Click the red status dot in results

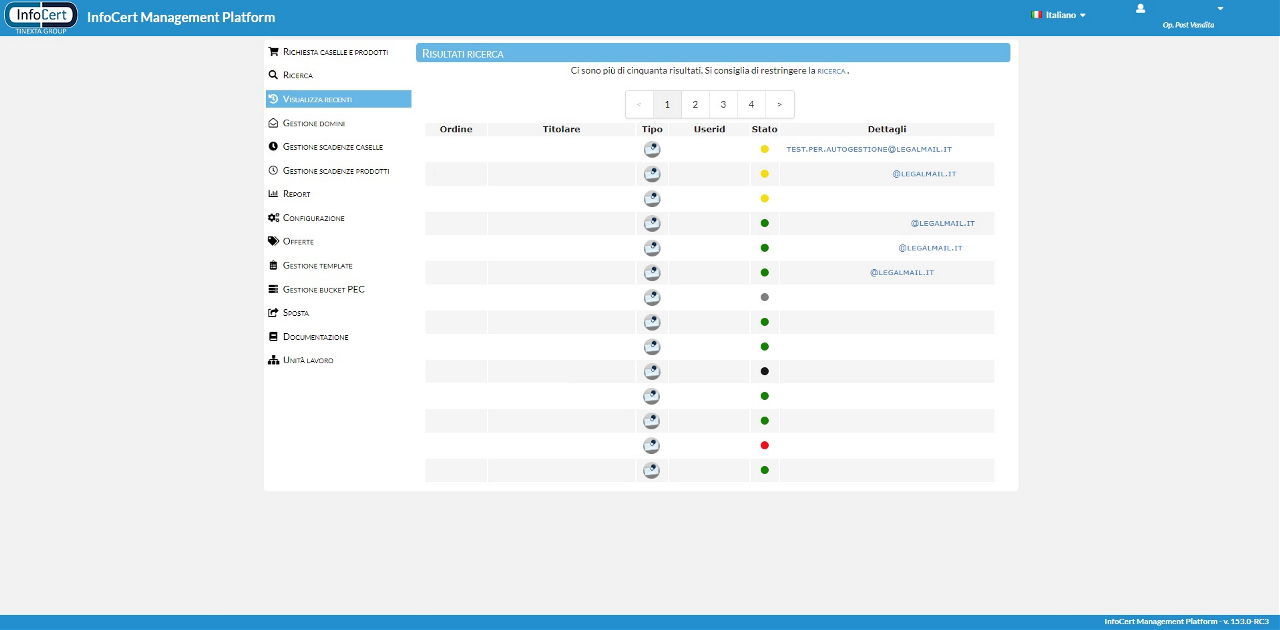[764, 445]
